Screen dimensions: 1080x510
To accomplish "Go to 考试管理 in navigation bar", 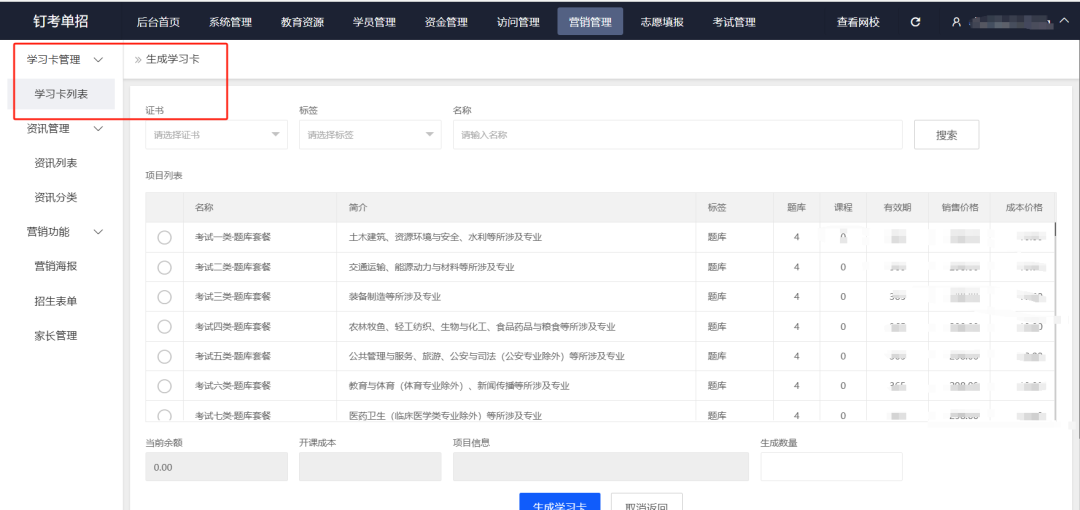I will pos(734,22).
